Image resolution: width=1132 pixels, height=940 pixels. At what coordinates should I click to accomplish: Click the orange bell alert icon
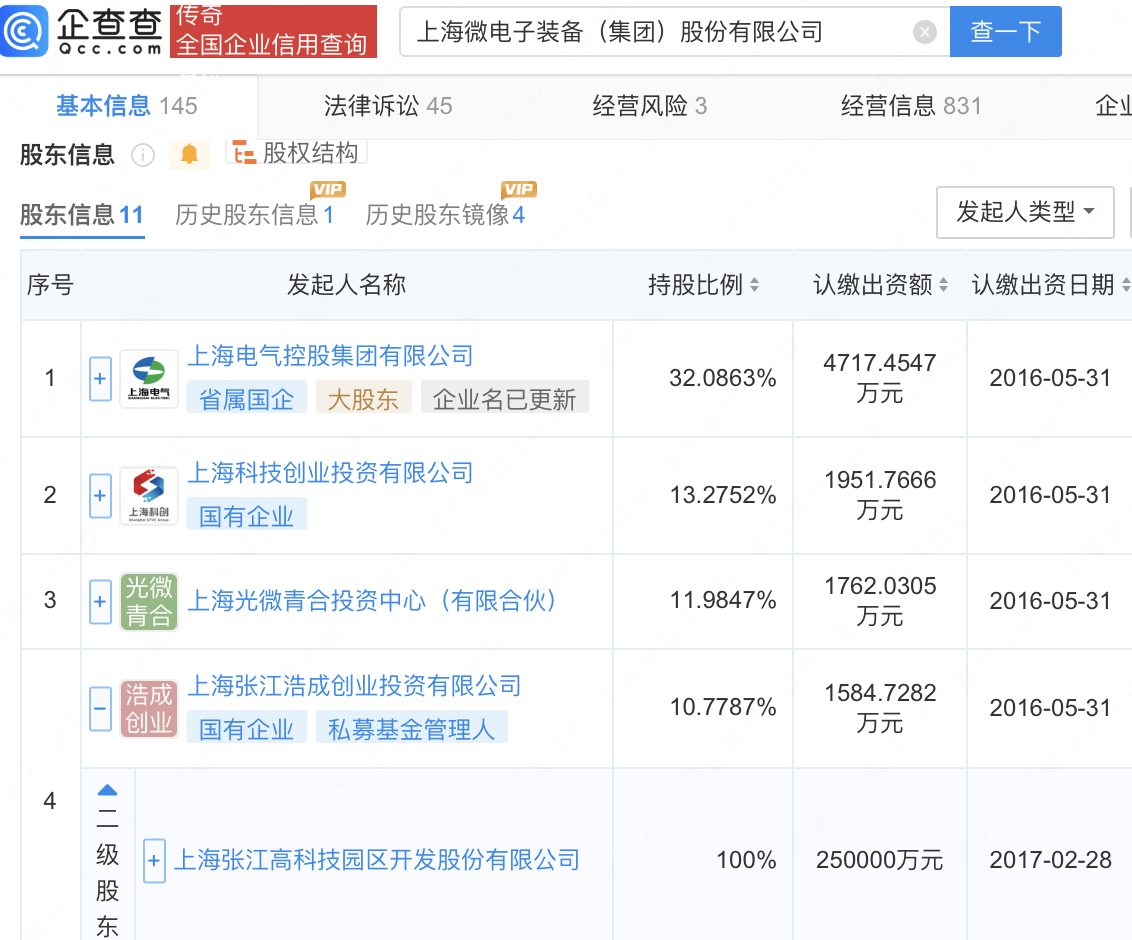tap(189, 154)
